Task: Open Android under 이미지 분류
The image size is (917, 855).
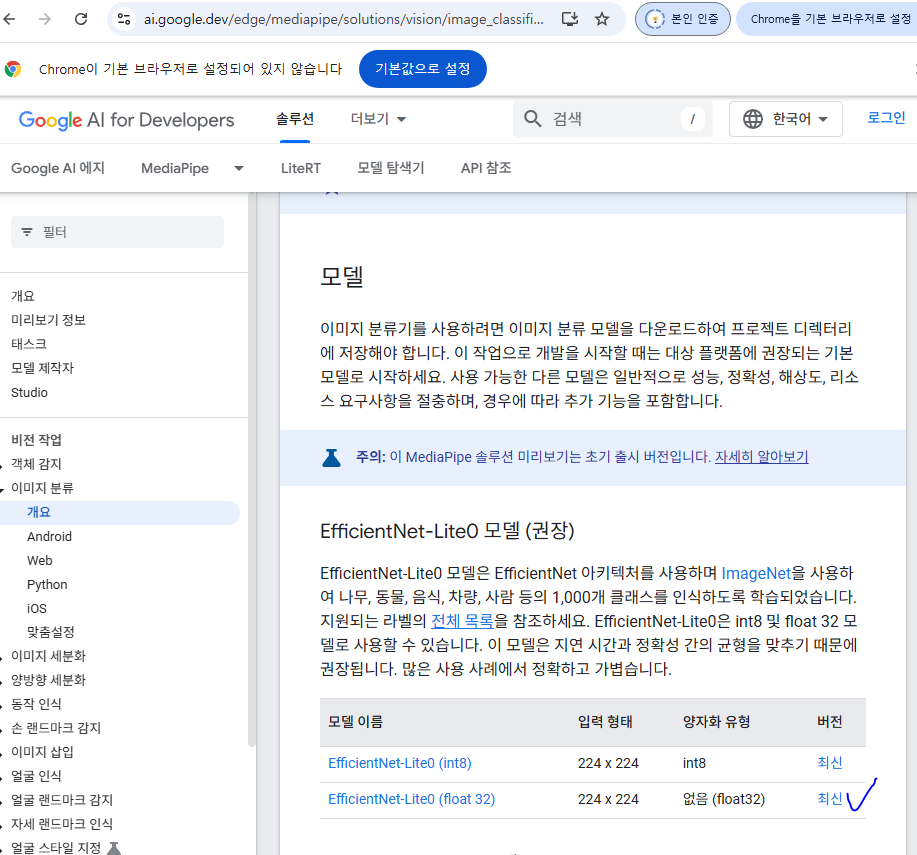Action: tap(49, 536)
